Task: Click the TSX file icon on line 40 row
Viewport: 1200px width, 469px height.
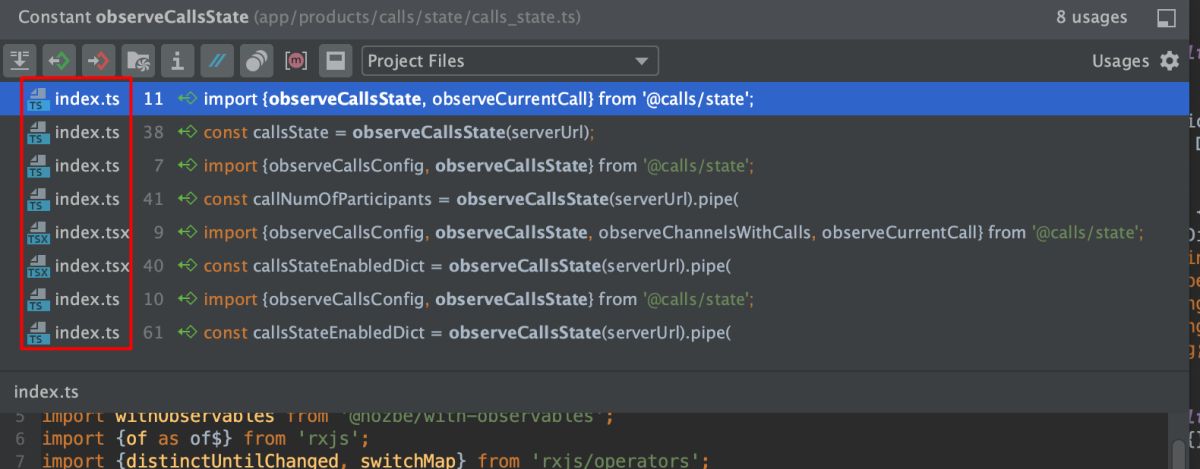Action: [x=38, y=265]
